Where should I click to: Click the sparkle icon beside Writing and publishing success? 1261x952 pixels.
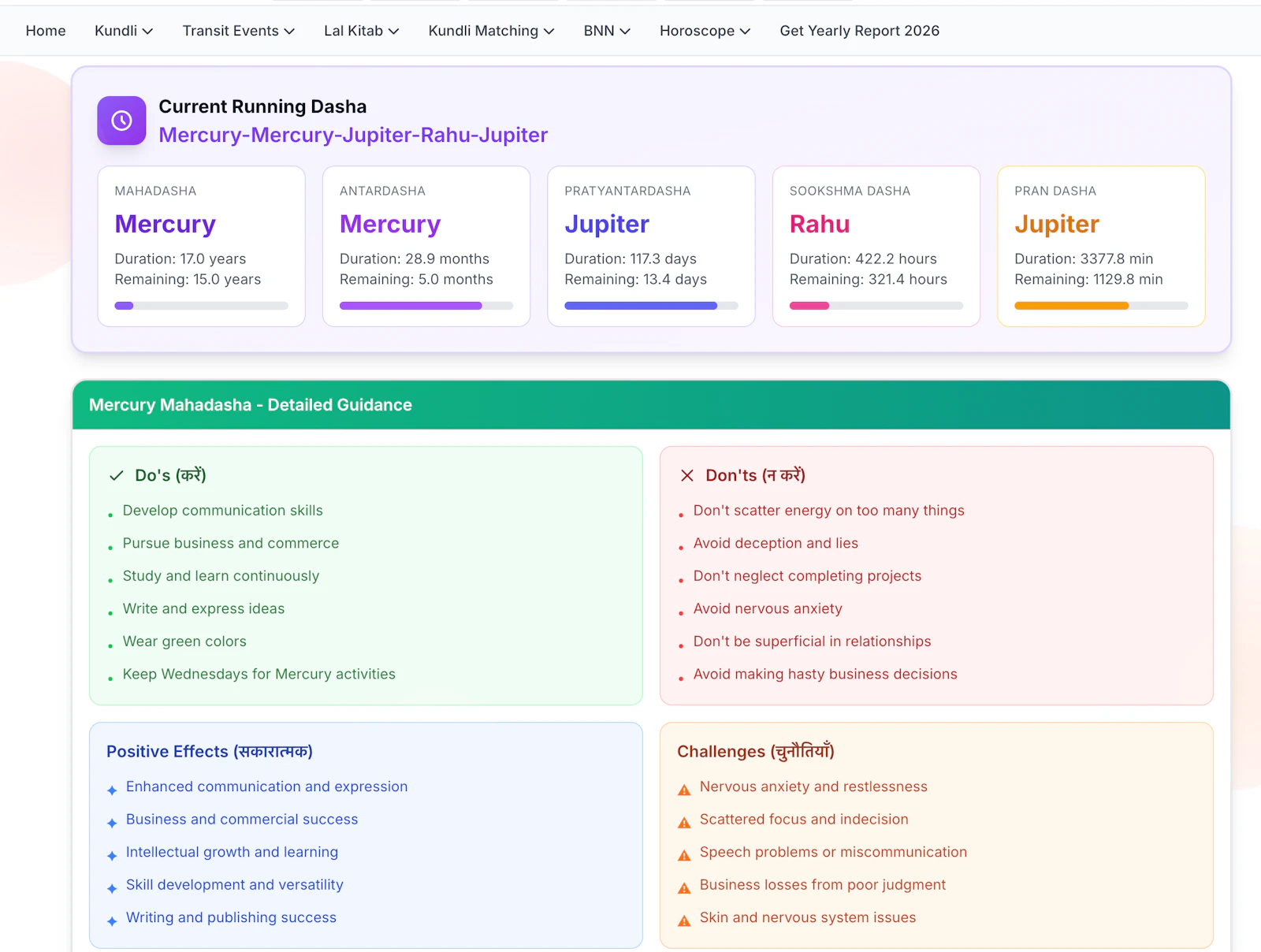coord(111,920)
